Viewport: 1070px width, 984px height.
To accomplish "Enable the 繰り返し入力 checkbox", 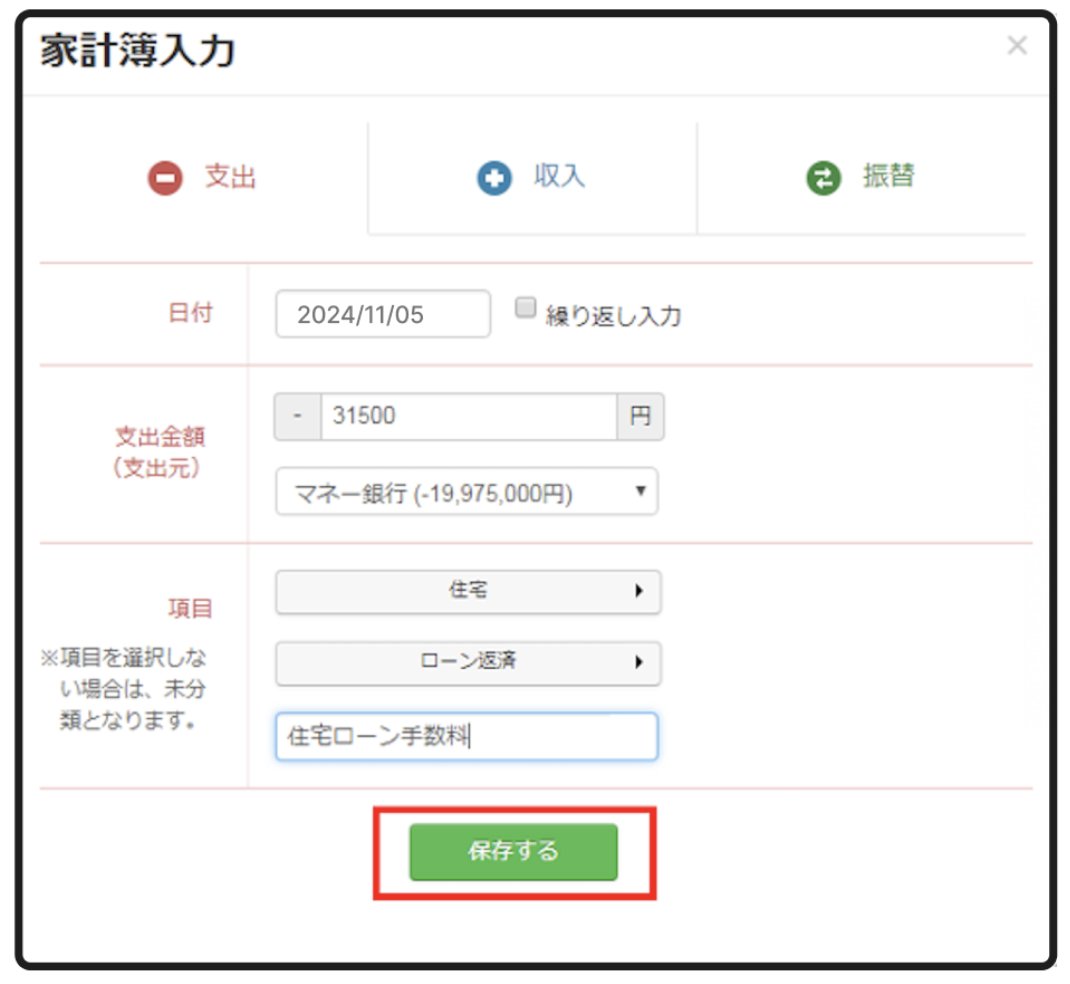I will point(525,308).
